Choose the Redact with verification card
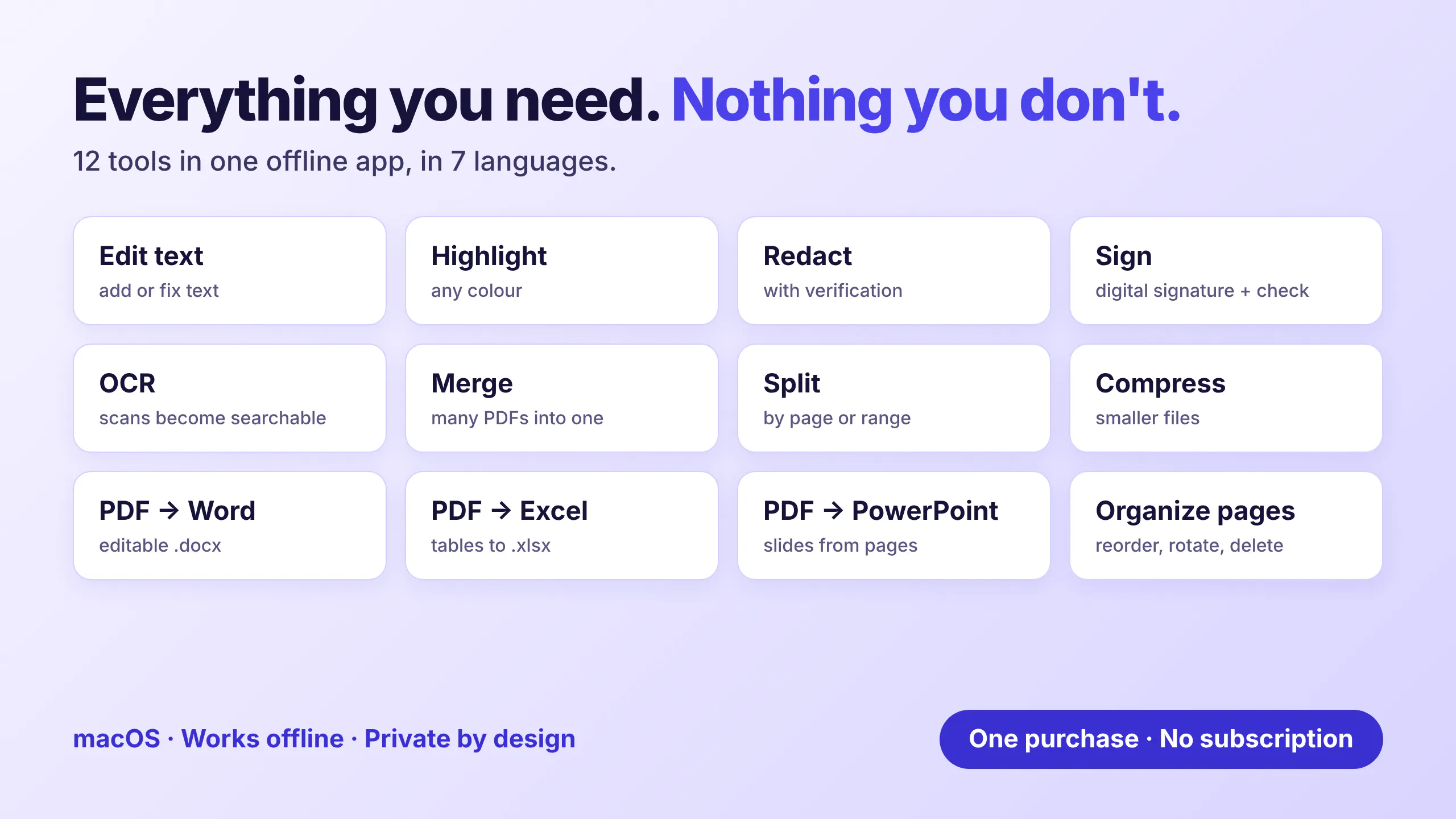The width and height of the screenshot is (1456, 819). [894, 271]
